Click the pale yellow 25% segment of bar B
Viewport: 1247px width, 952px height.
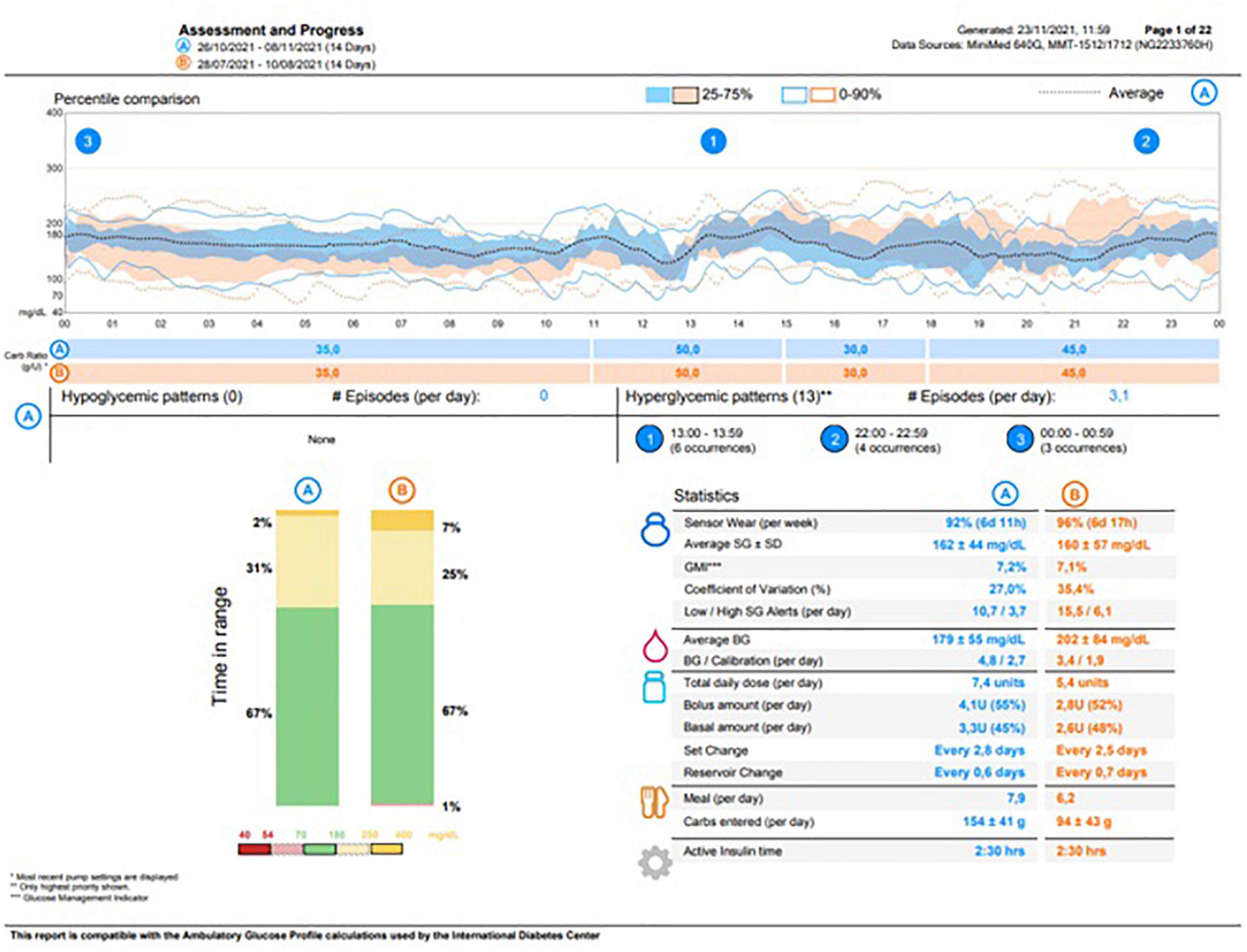pos(402,568)
